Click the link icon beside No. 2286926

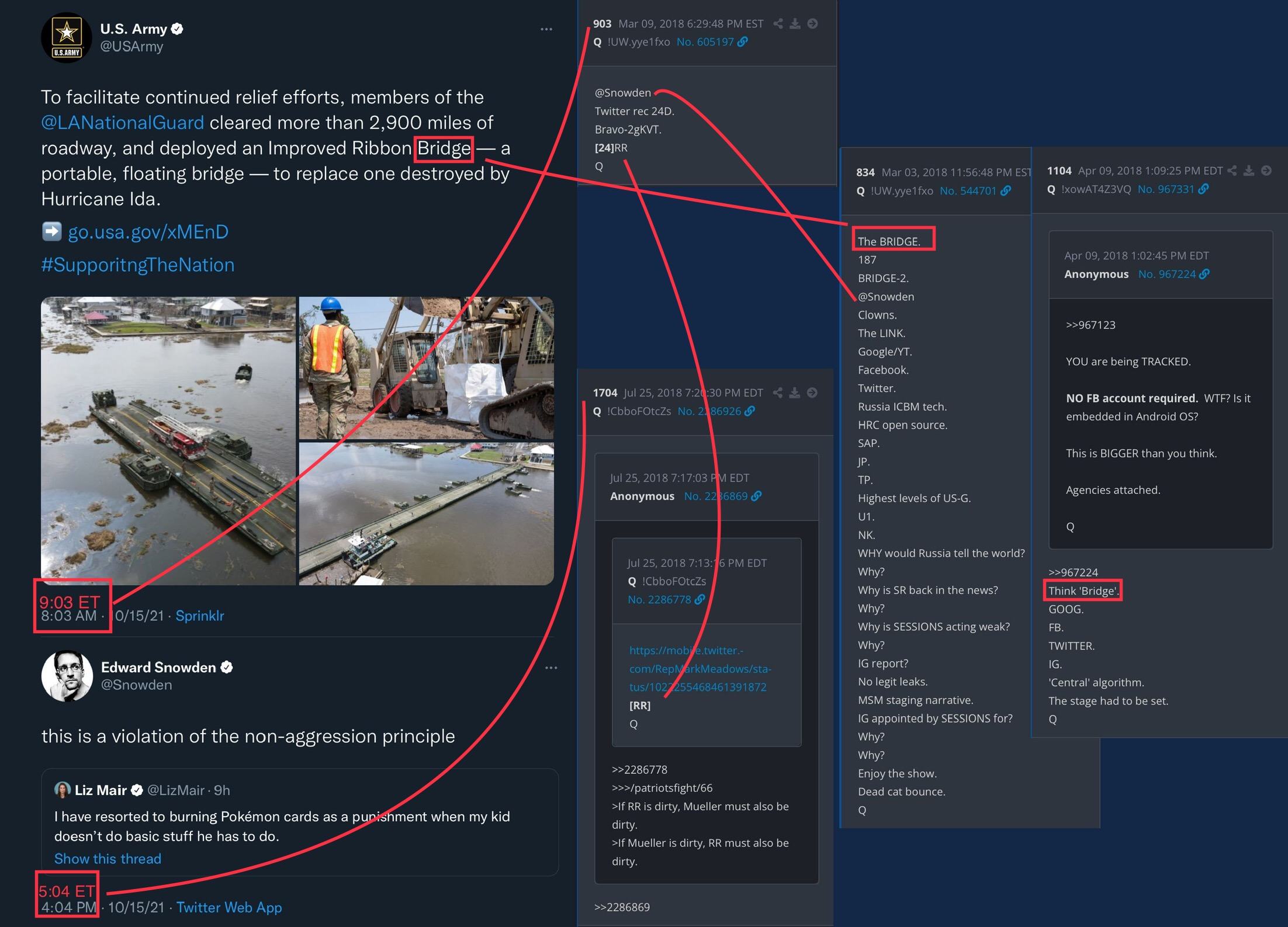tap(750, 411)
